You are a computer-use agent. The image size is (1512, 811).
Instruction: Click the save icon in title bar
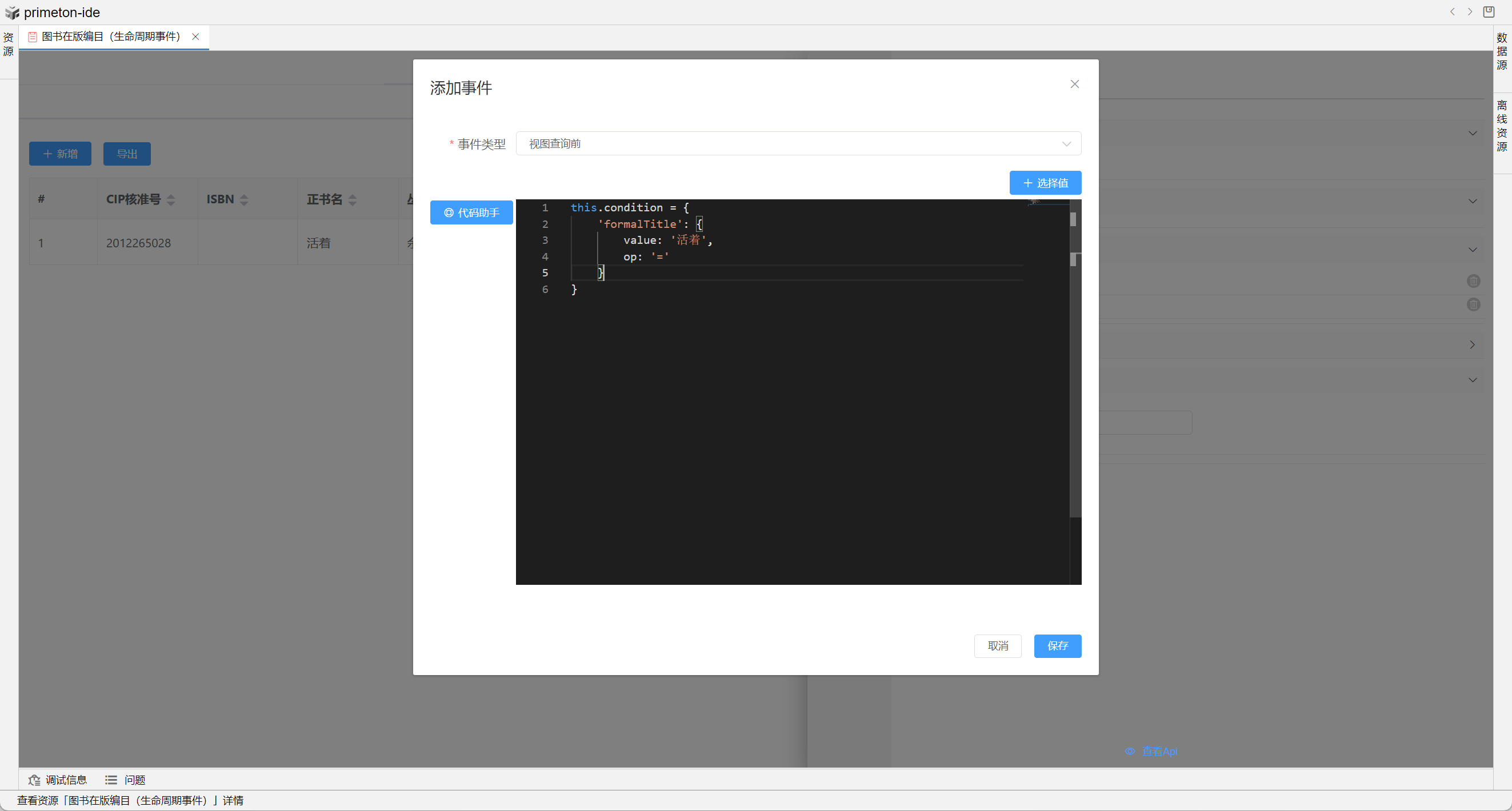[x=1489, y=12]
